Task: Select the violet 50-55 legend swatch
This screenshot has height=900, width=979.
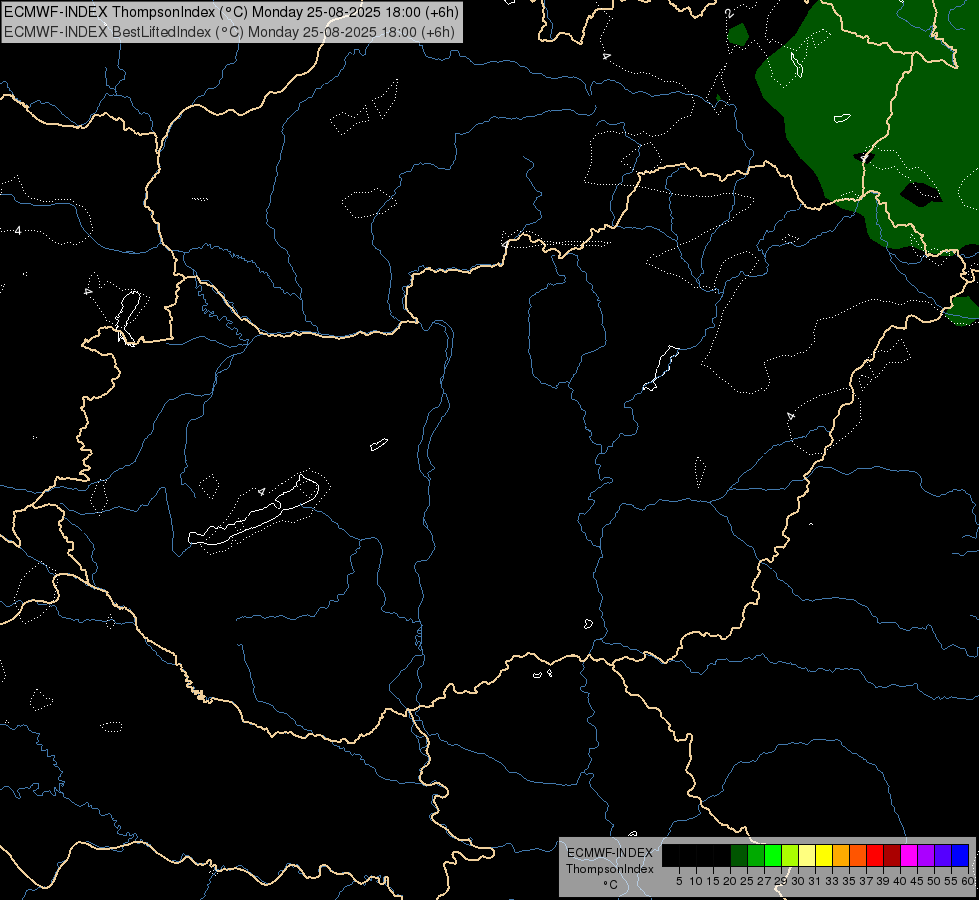Action: [x=943, y=855]
